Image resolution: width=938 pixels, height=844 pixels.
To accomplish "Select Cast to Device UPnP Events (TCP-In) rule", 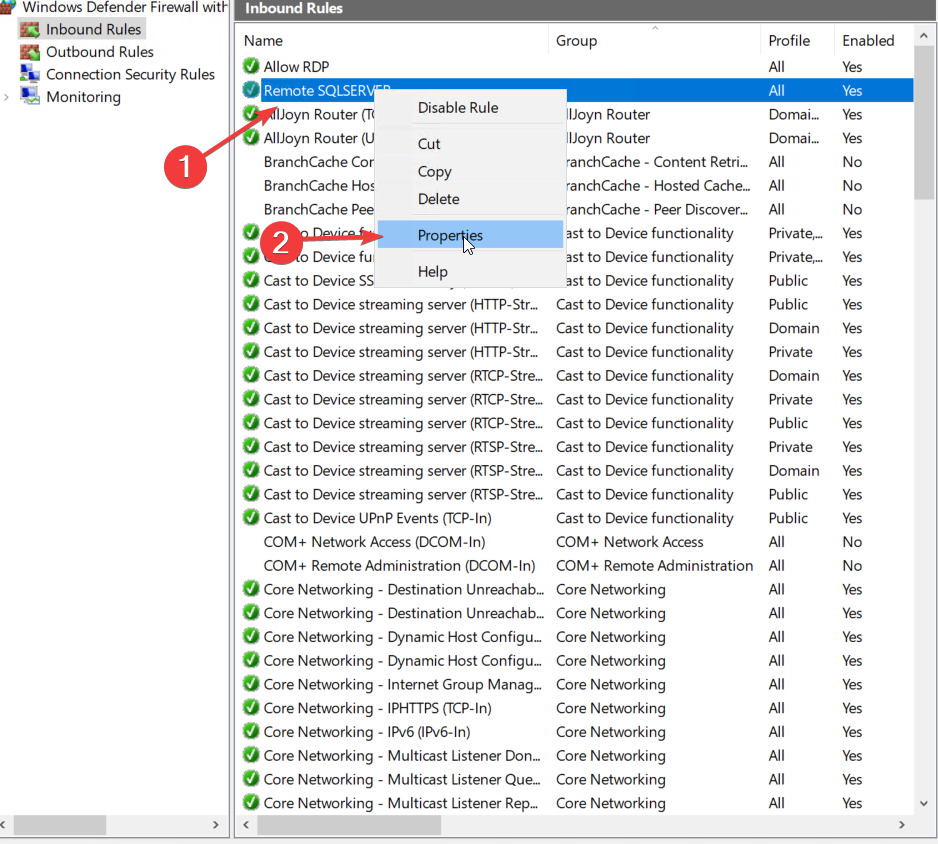I will point(377,518).
